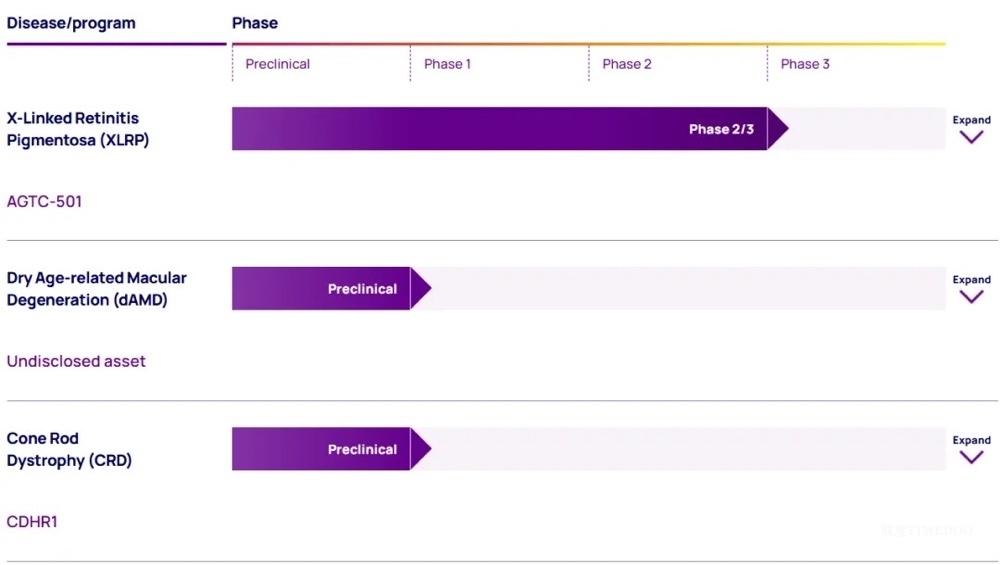Select the Phase 2 stage label

(x=627, y=64)
